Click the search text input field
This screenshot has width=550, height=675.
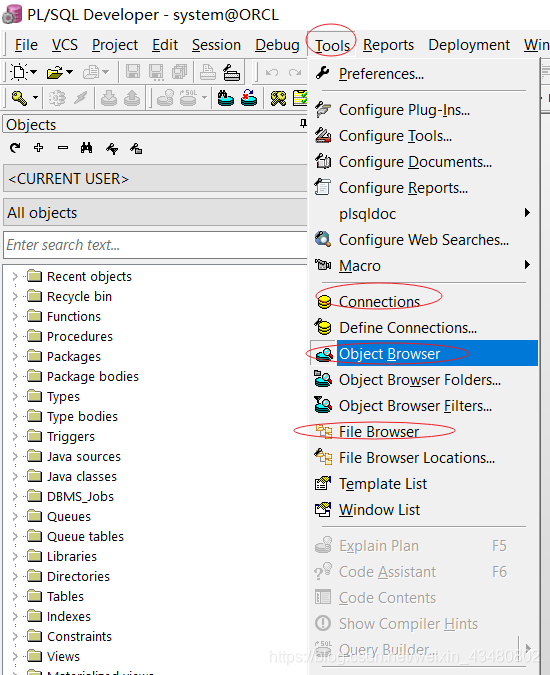tap(155, 245)
